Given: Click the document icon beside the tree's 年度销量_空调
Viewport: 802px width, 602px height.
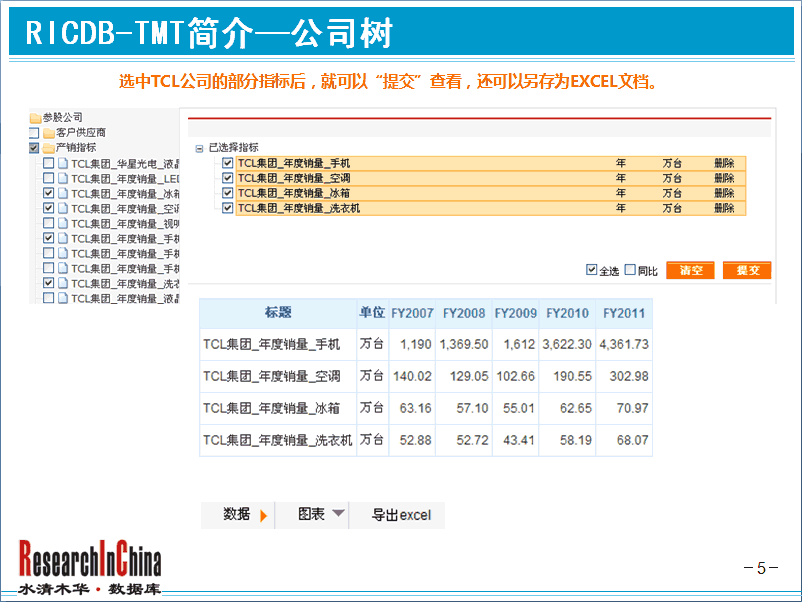Looking at the screenshot, I should click(x=63, y=209).
